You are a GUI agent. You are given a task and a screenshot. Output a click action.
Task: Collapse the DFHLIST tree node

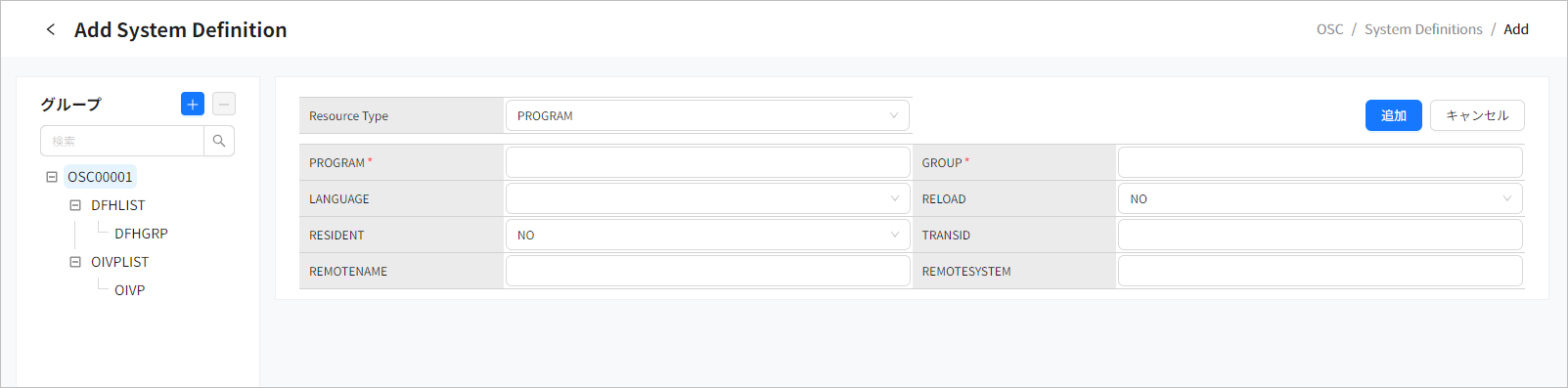point(75,205)
